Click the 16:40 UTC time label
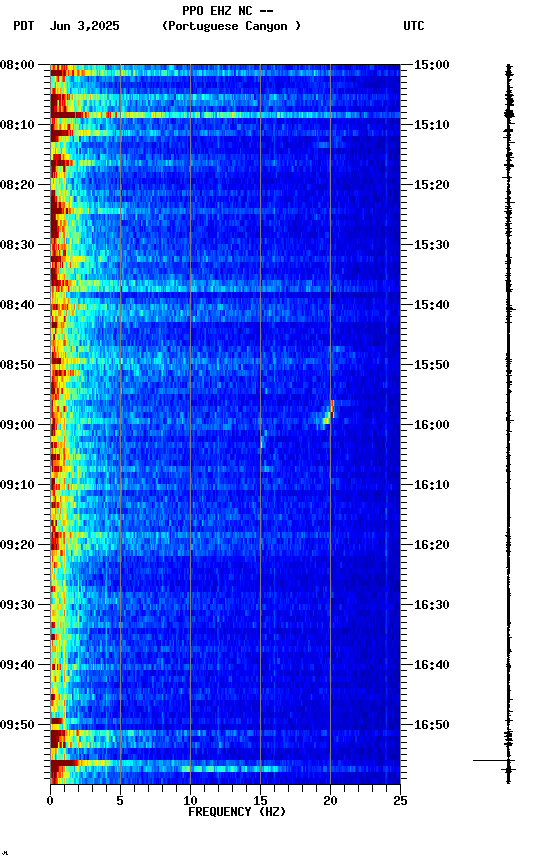Image resolution: width=552 pixels, height=864 pixels. click(x=432, y=665)
